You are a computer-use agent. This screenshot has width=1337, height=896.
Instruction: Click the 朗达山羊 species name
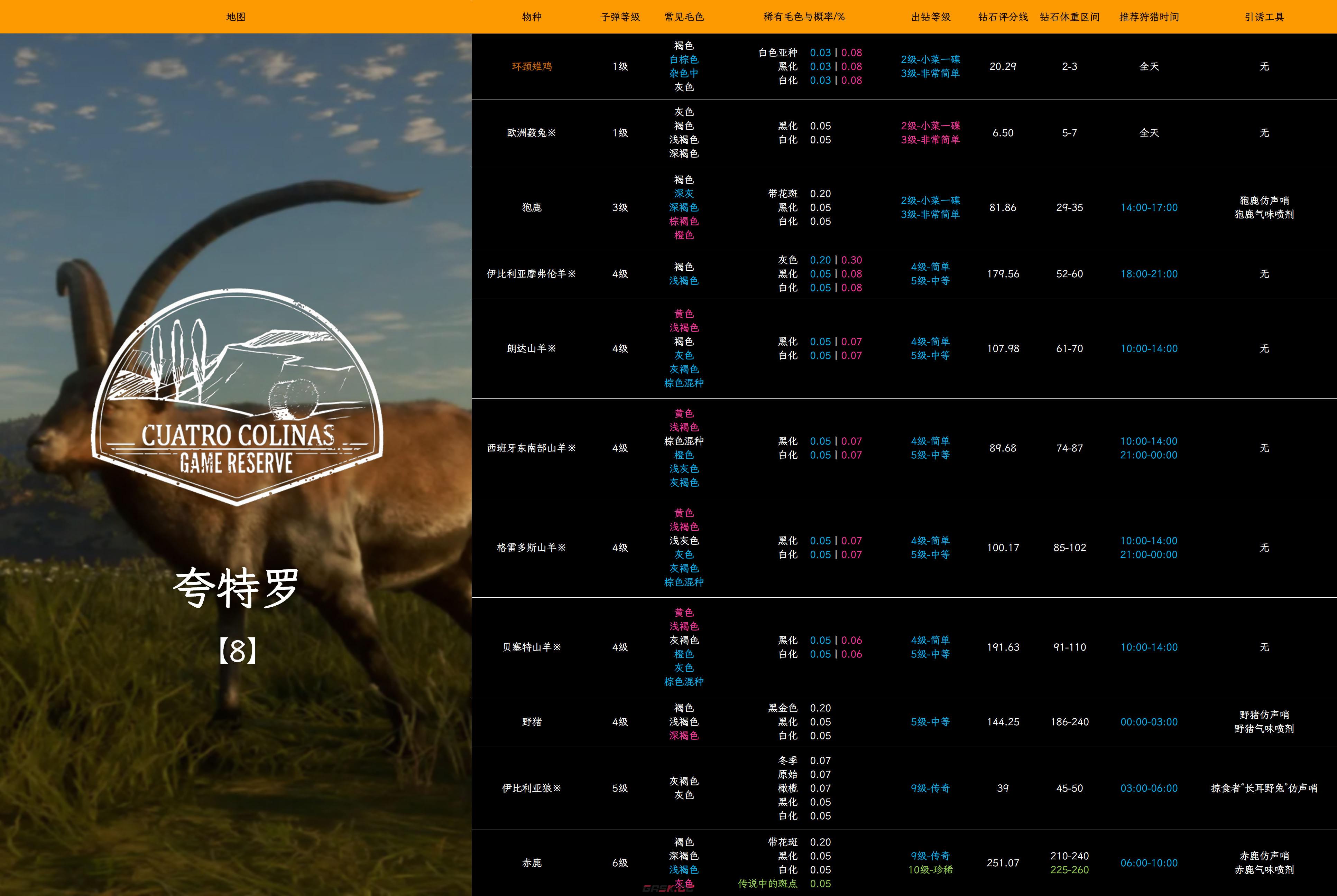pos(531,348)
